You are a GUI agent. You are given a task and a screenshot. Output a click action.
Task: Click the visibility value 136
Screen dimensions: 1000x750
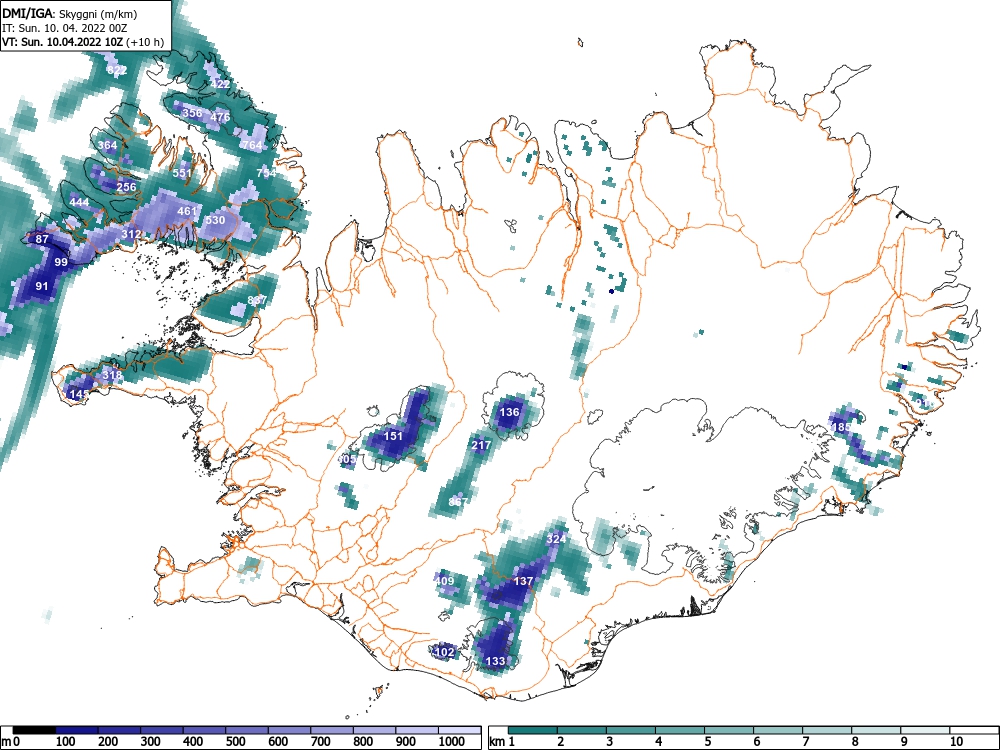click(509, 412)
